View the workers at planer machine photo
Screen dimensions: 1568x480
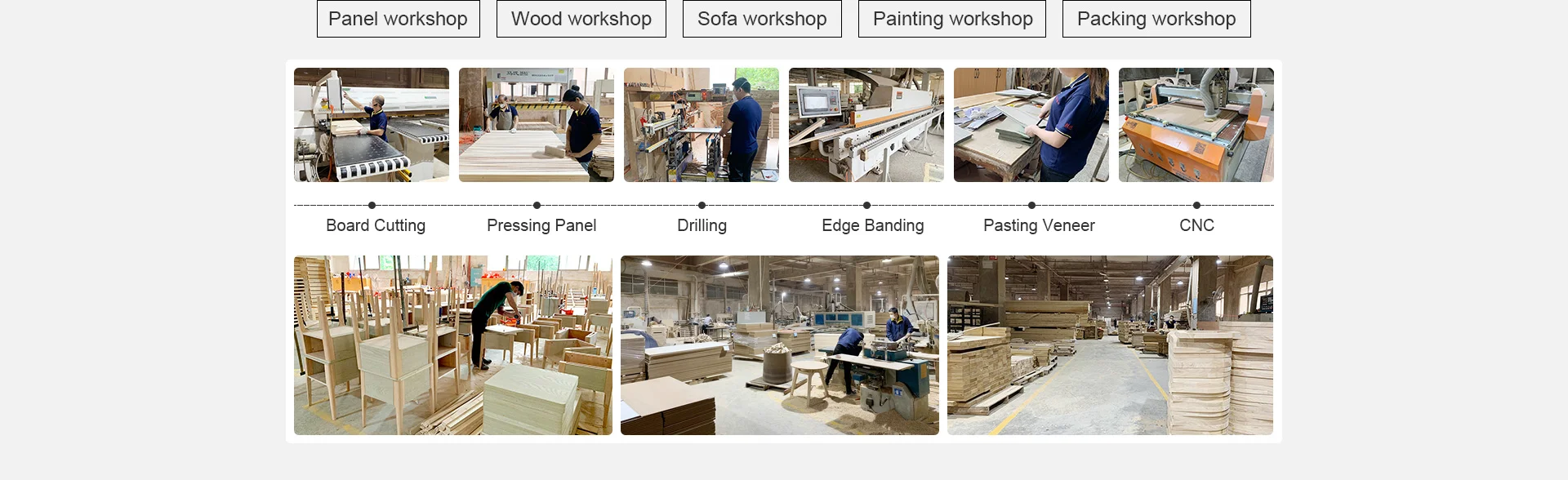(x=780, y=345)
